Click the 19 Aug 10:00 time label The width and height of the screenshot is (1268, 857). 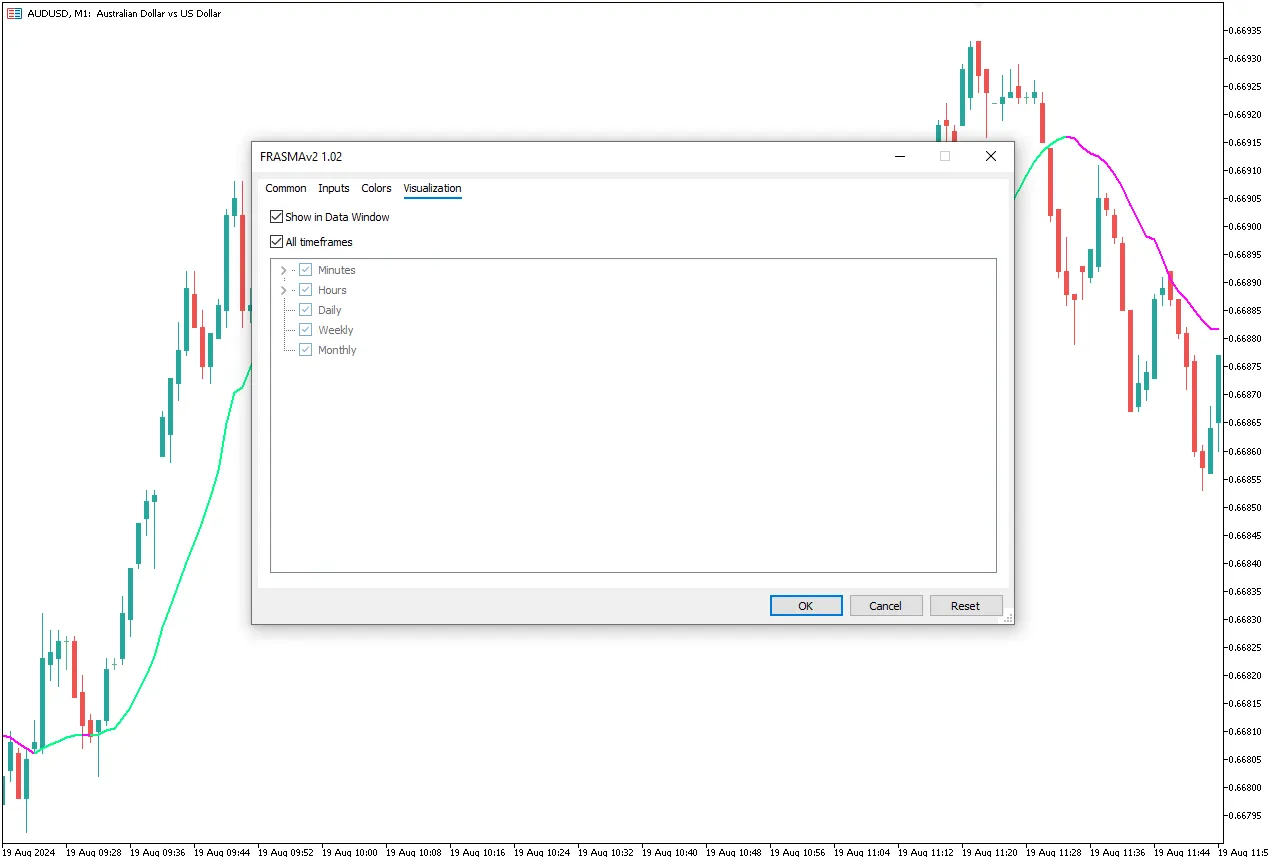click(x=350, y=853)
